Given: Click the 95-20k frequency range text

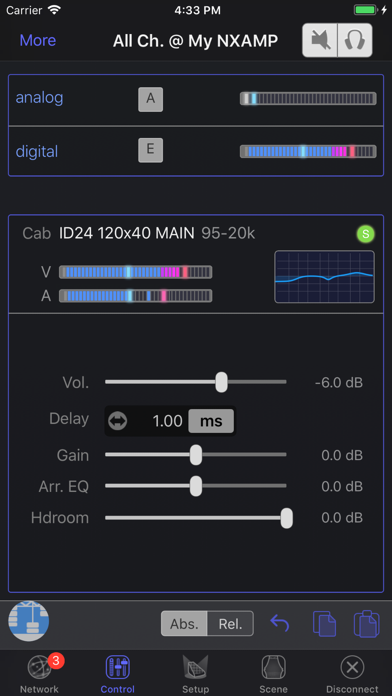Looking at the screenshot, I should click(x=228, y=233).
